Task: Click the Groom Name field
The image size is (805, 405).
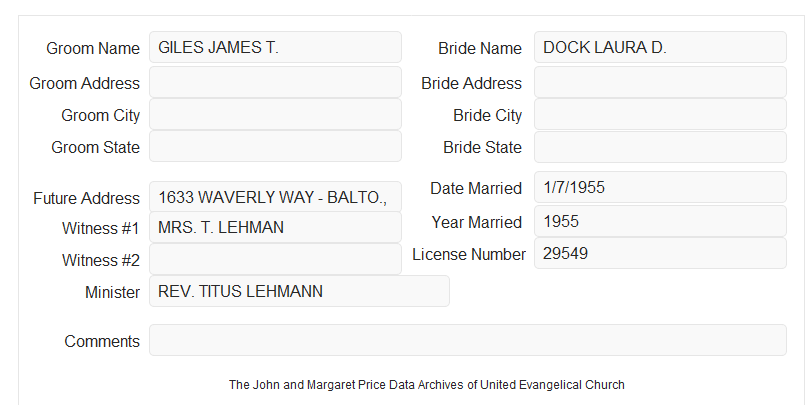Action: 275,47
